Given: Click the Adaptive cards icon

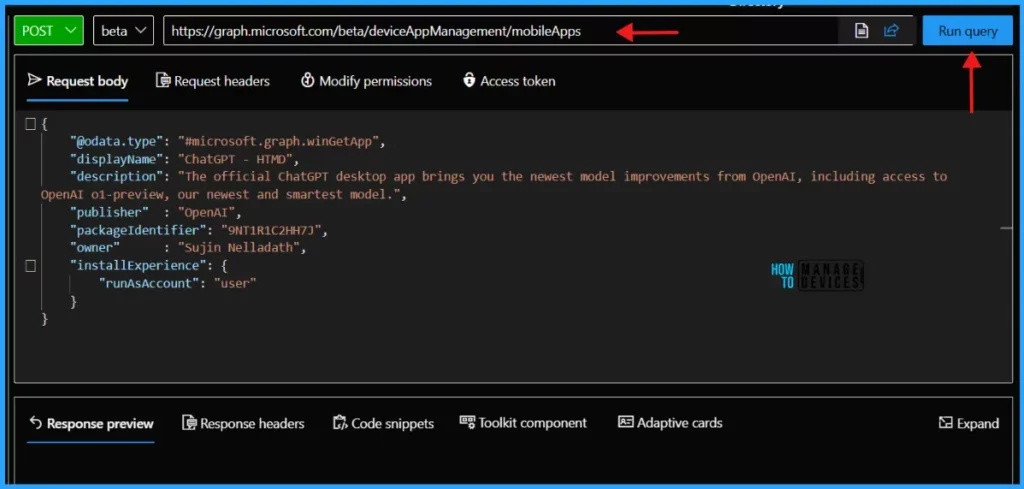Looking at the screenshot, I should pos(626,422).
